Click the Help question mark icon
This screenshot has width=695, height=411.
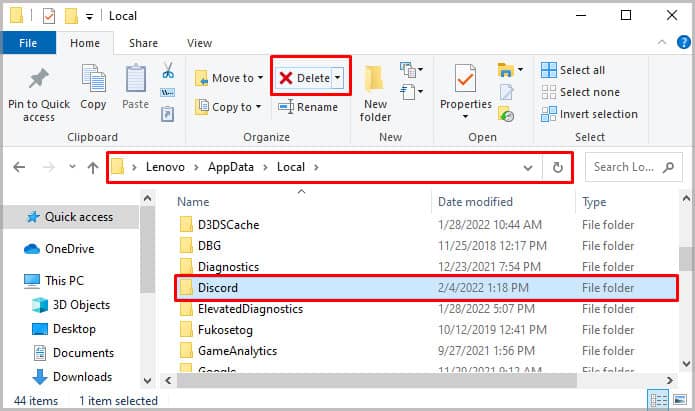pos(683,43)
